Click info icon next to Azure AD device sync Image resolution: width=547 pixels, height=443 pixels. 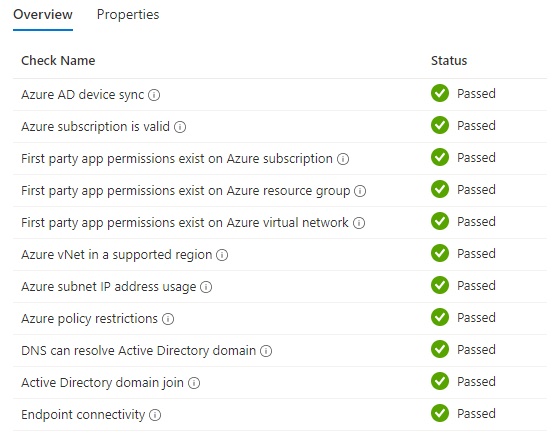point(154,95)
